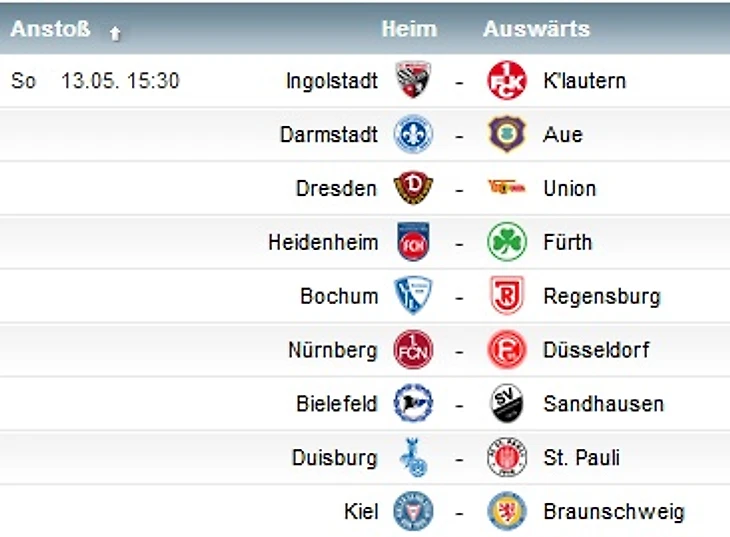Screen dimensions: 730x537
Task: Select the Düsseldorf Fortuna logo
Action: (507, 350)
